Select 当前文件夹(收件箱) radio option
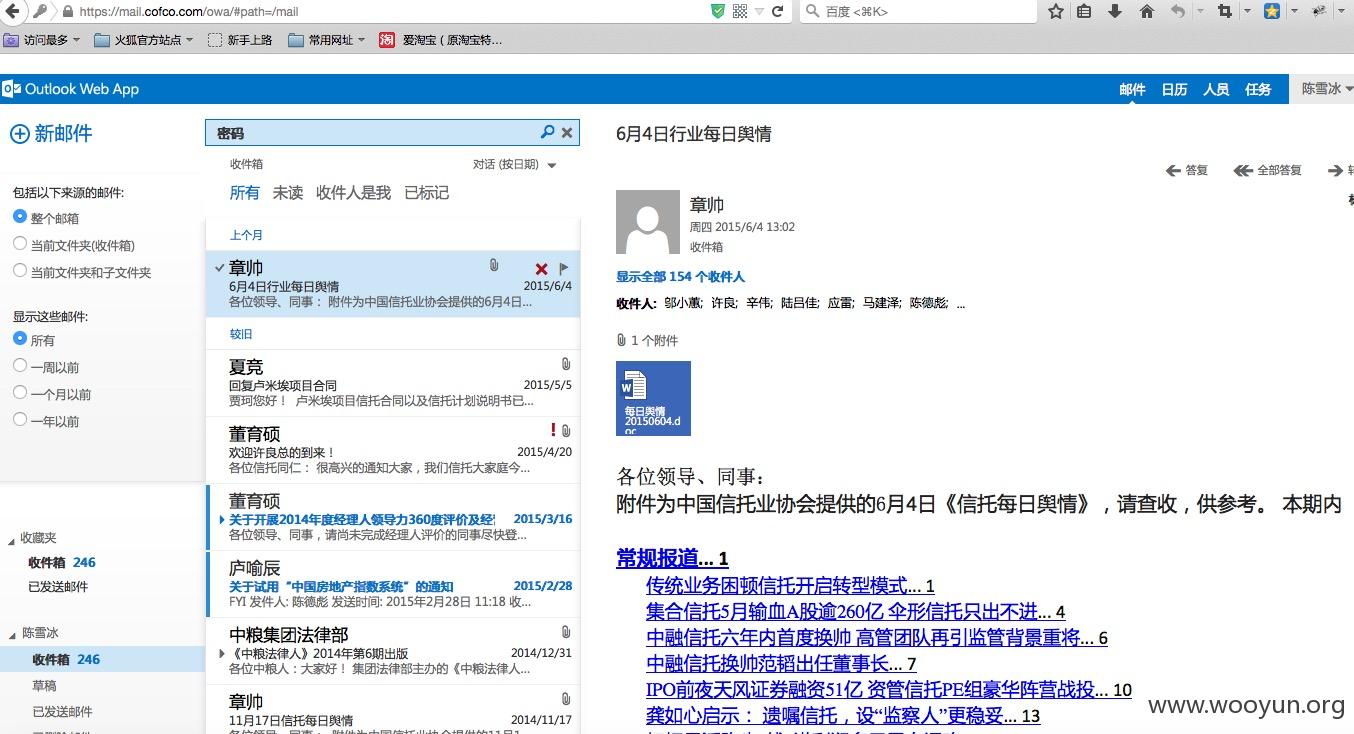The height and width of the screenshot is (734, 1354). pos(20,244)
